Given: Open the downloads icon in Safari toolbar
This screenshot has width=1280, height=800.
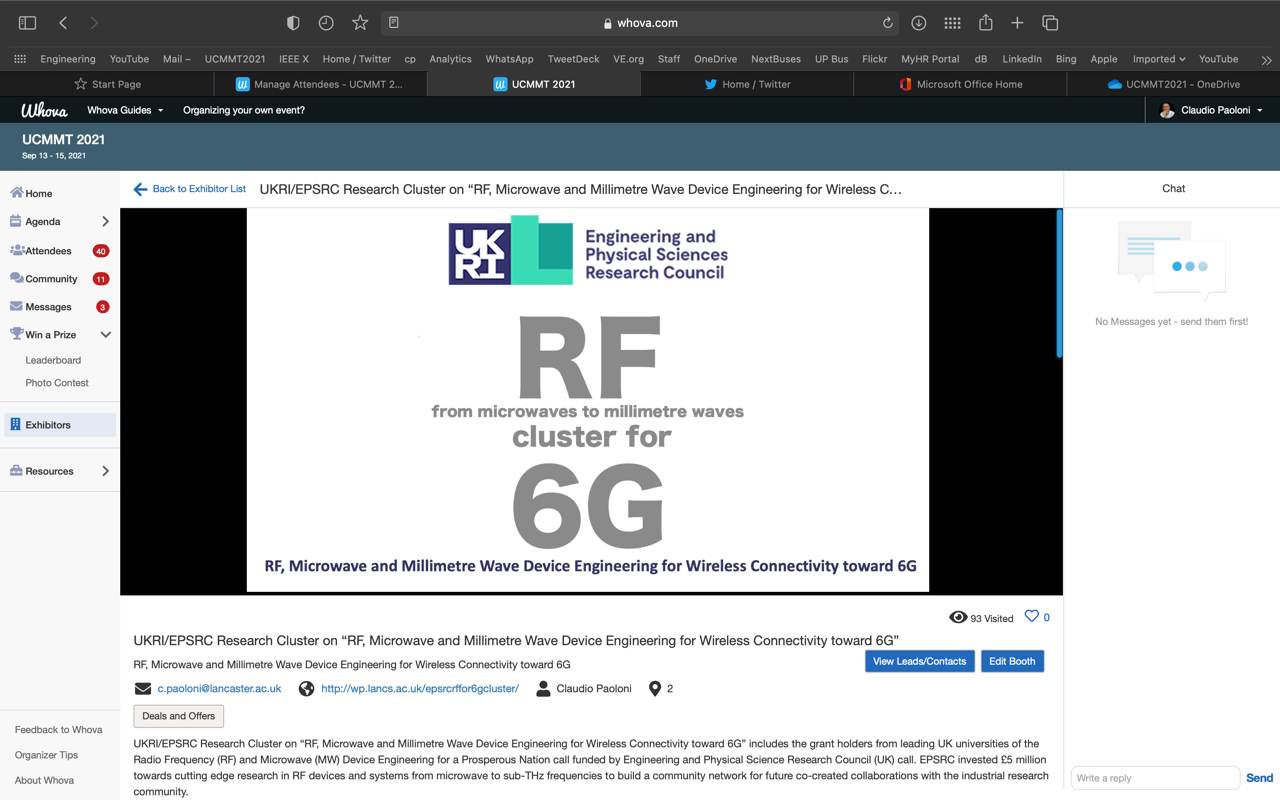Looking at the screenshot, I should (x=918, y=23).
